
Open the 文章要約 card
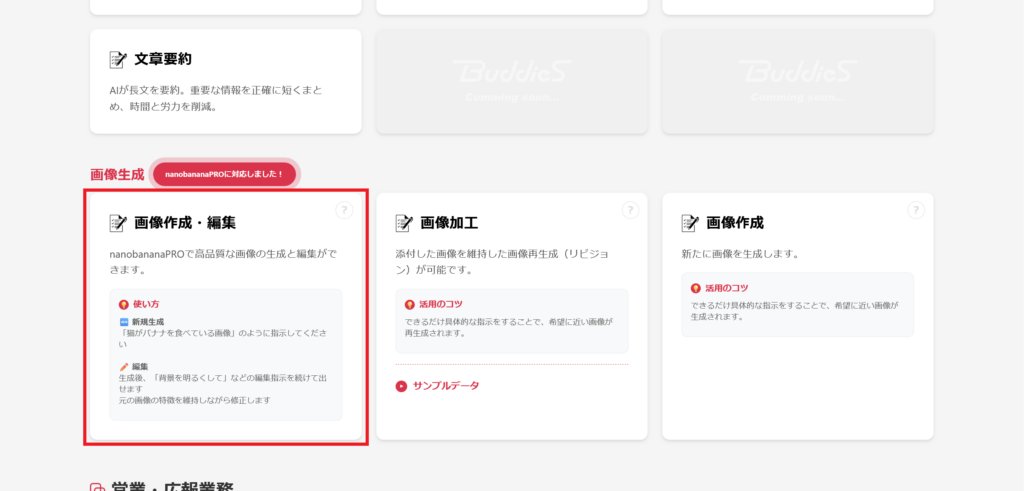pyautogui.click(x=225, y=81)
